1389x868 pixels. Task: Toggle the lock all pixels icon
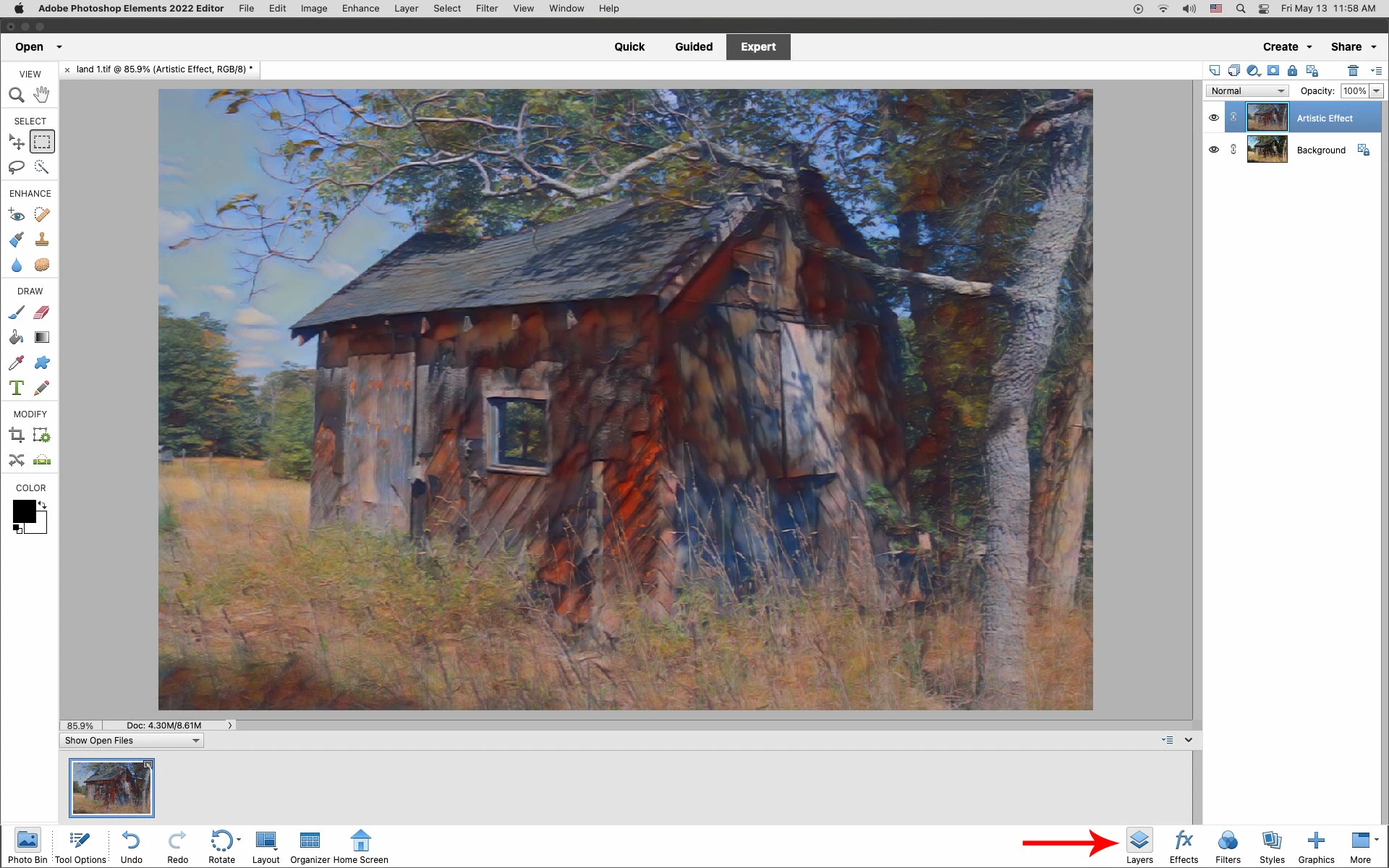click(1292, 70)
